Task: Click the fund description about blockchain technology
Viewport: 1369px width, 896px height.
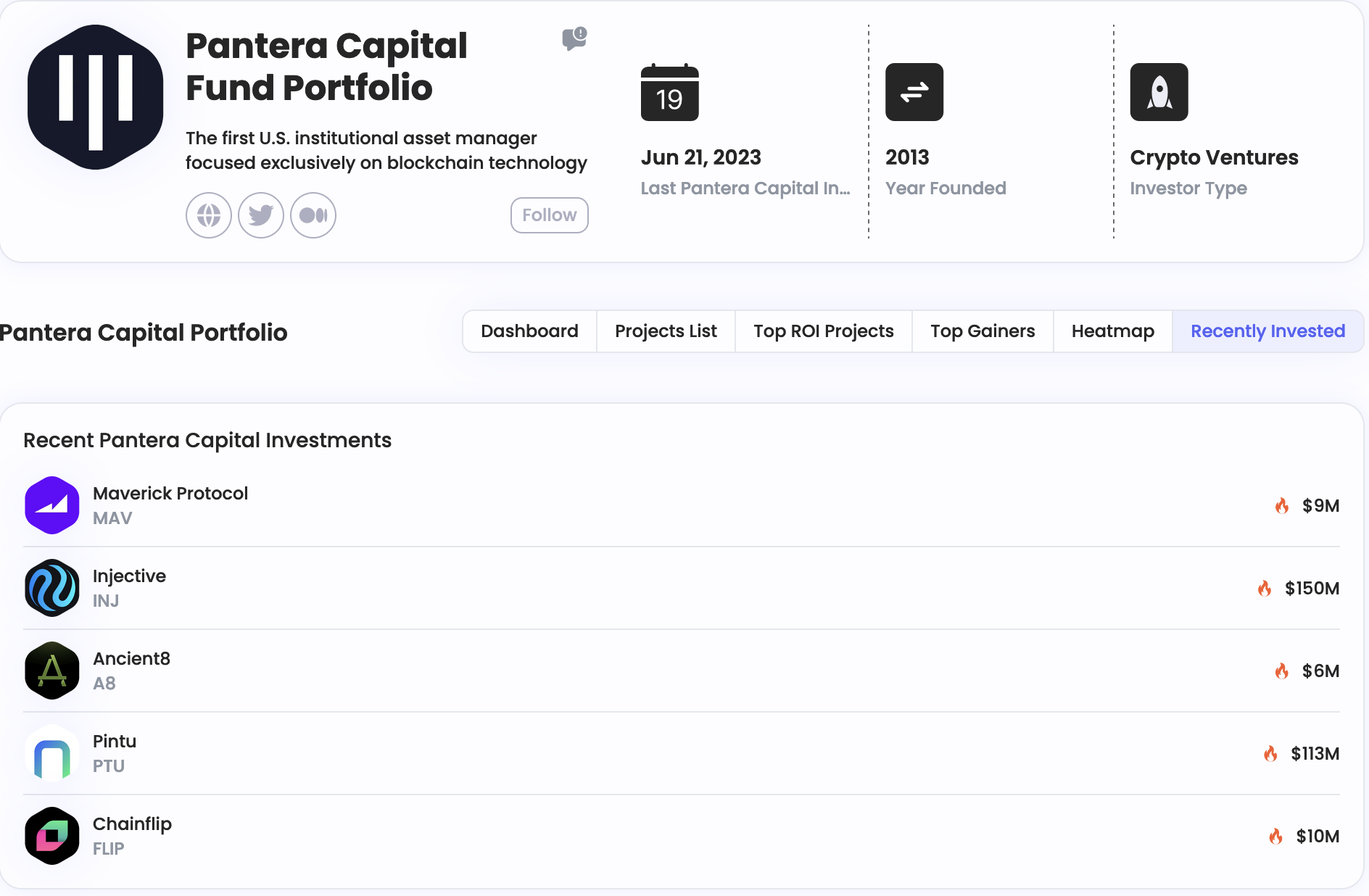Action: point(386,151)
